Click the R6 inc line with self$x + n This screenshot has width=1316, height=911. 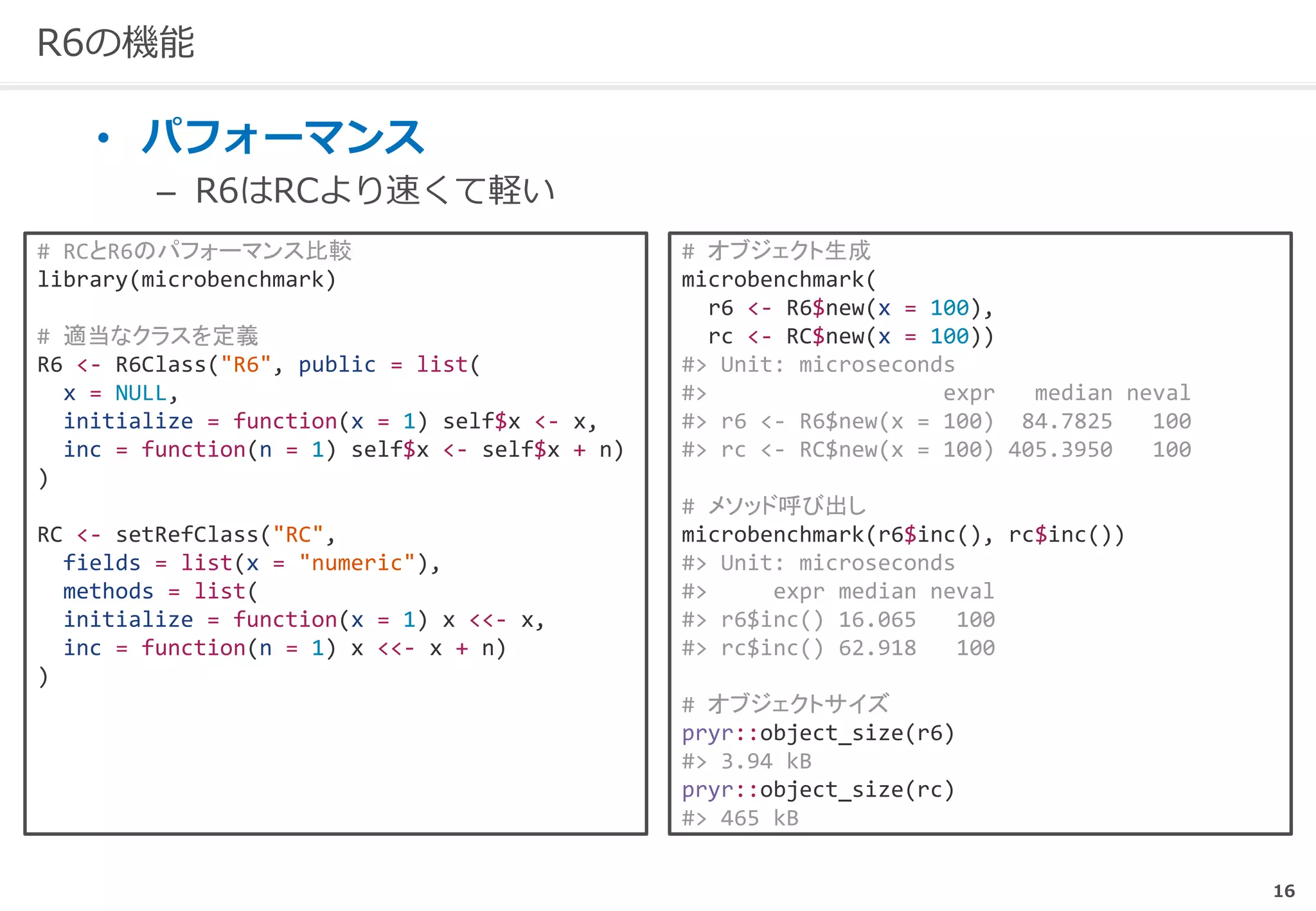click(344, 449)
